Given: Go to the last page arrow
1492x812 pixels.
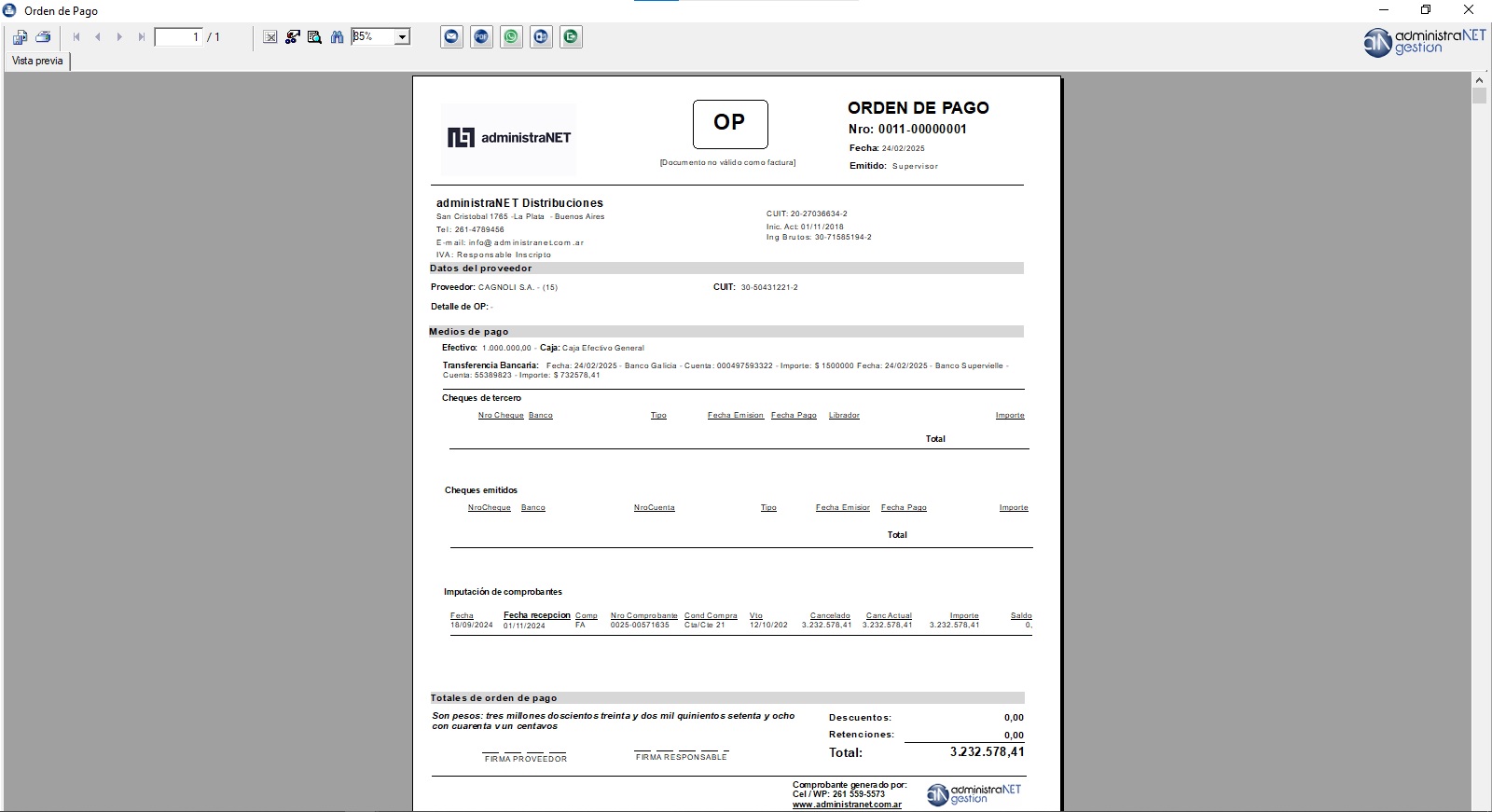Looking at the screenshot, I should tap(142, 37).
